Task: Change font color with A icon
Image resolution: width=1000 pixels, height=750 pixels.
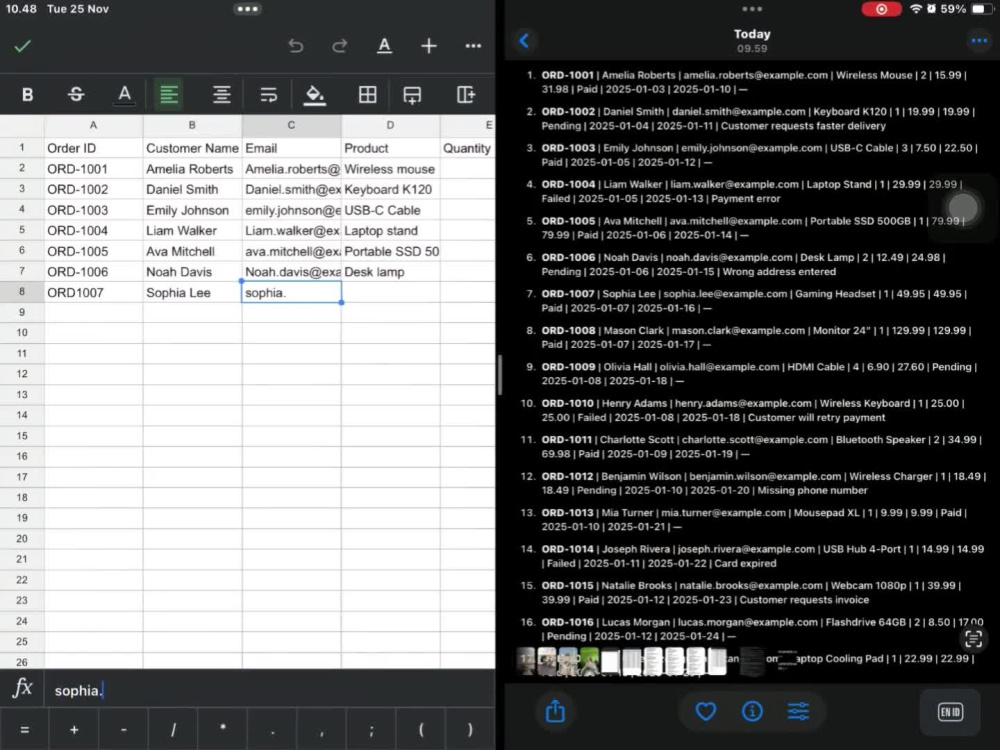Action: pyautogui.click(x=124, y=95)
